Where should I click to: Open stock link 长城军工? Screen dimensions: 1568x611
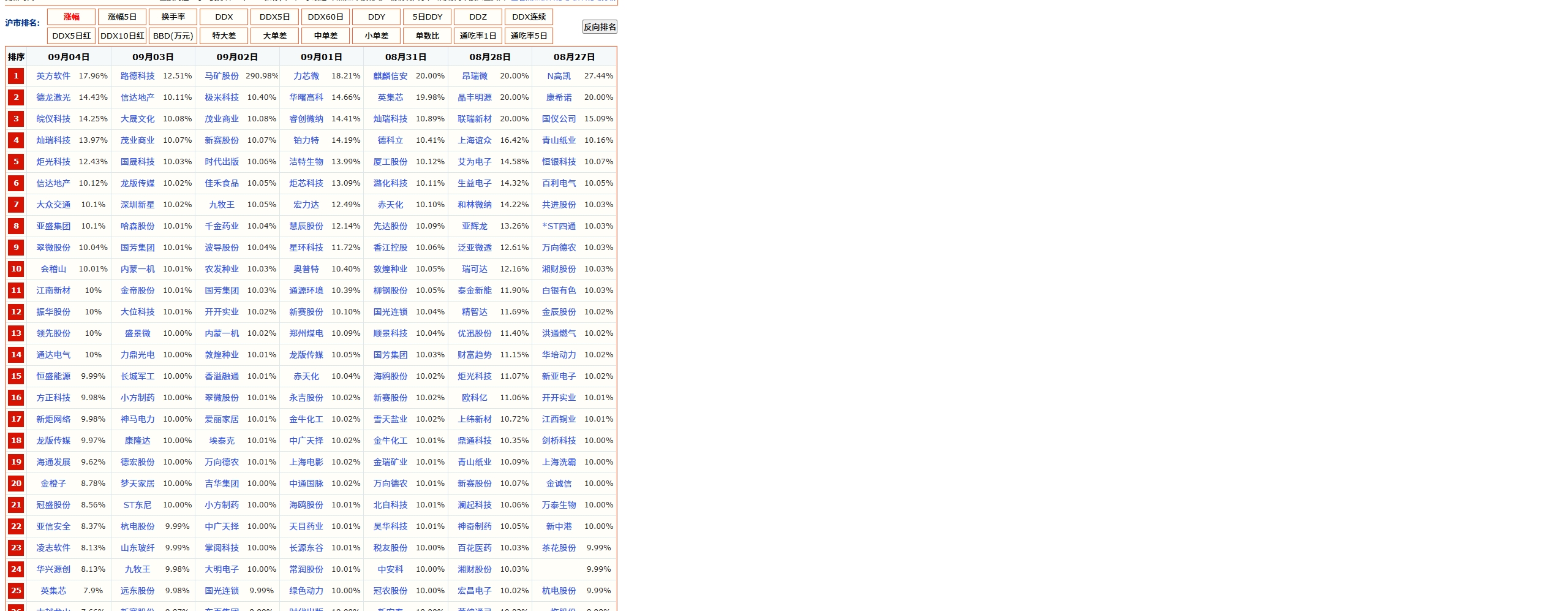pos(138,376)
